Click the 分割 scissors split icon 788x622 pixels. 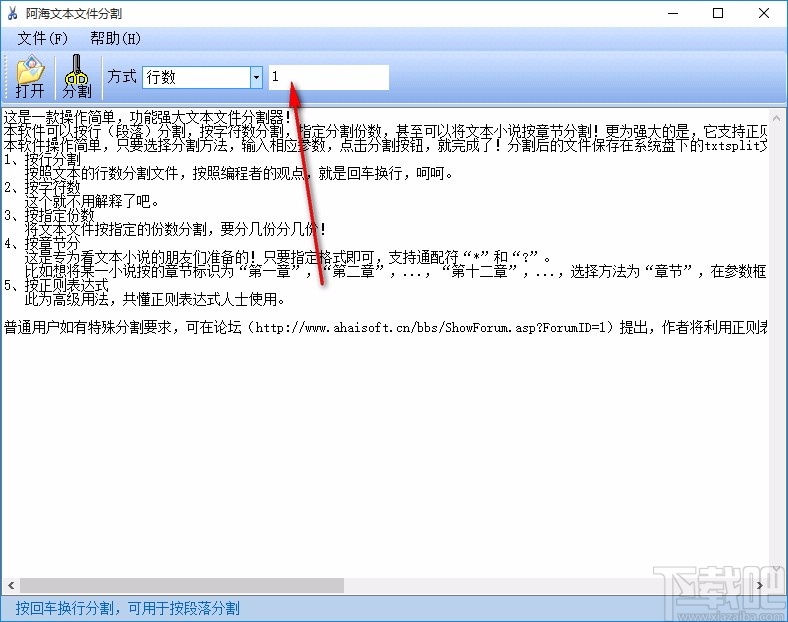point(77,76)
